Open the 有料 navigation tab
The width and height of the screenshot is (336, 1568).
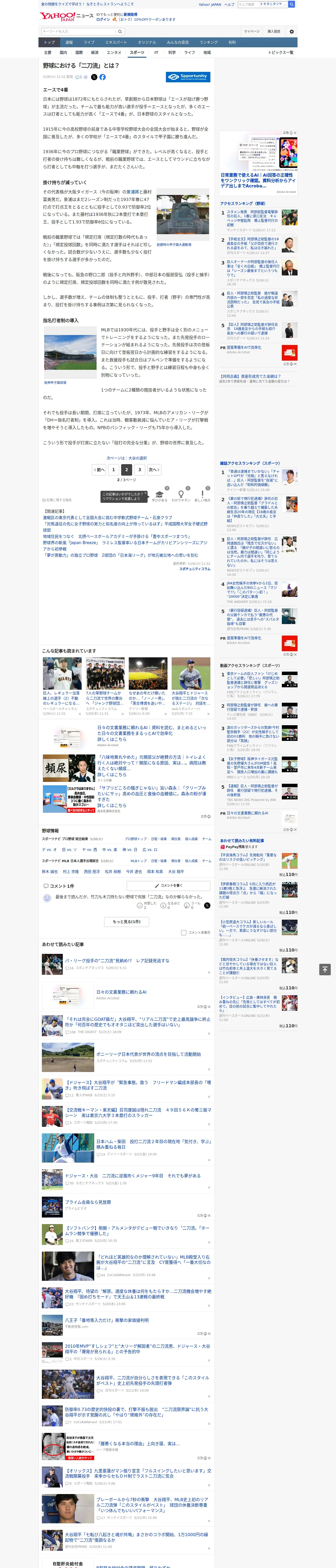(x=232, y=43)
